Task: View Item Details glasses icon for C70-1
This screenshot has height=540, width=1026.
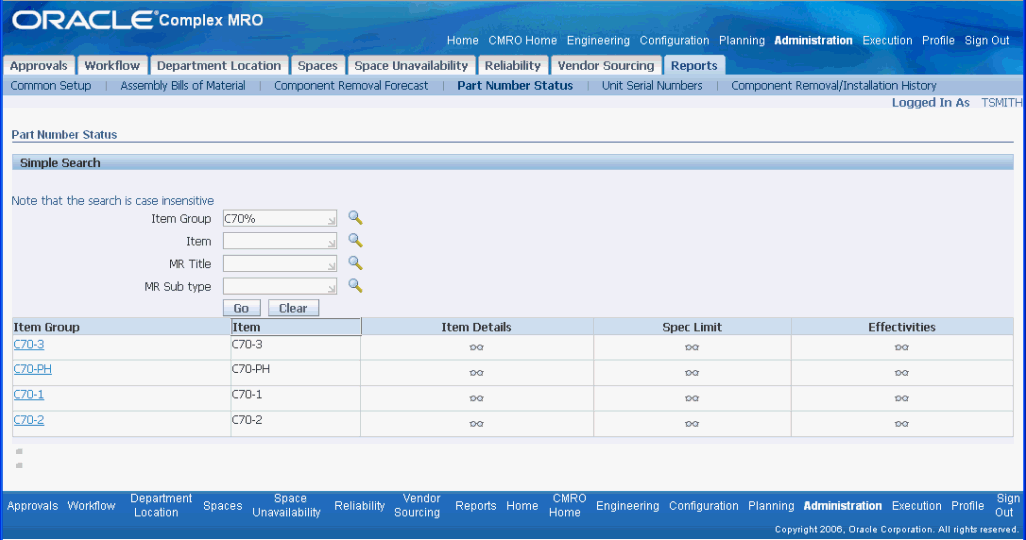Action: pyautogui.click(x=476, y=399)
